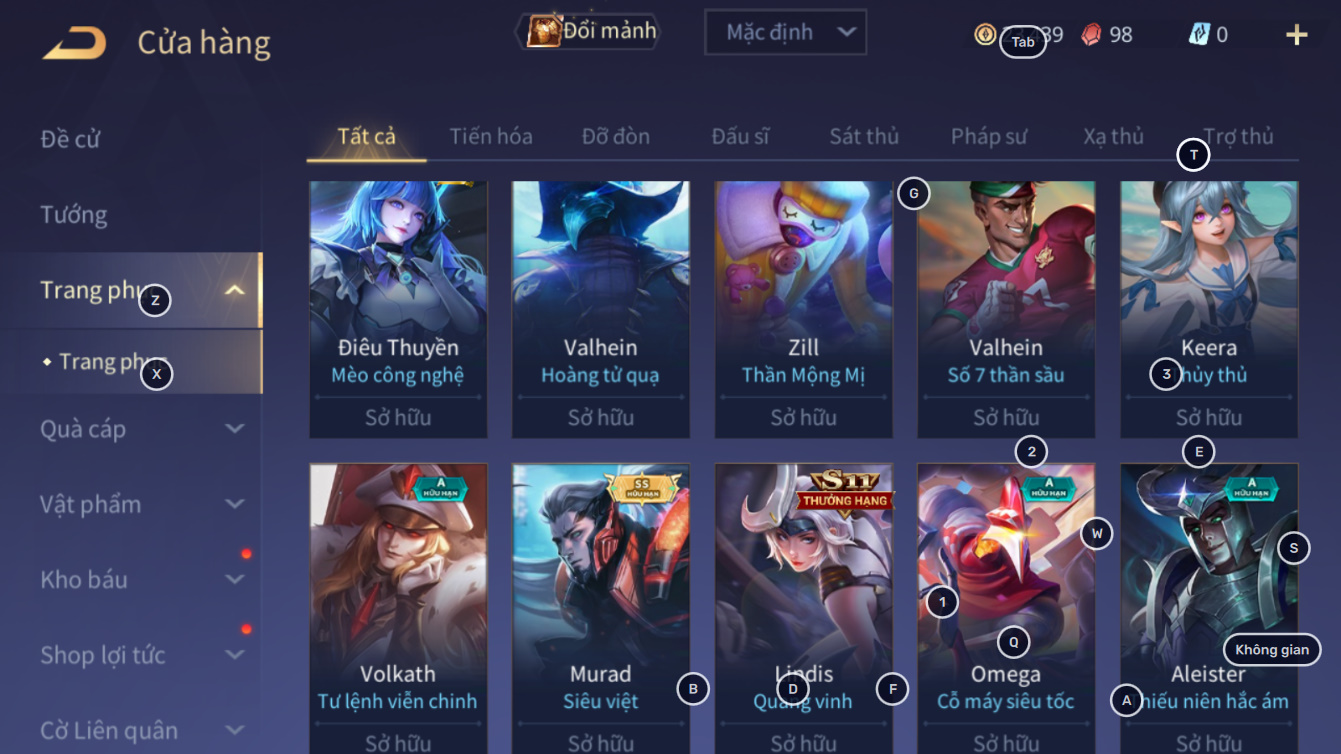
Task: Click the SS Hữu Hạn badge on Murad
Action: (x=642, y=487)
